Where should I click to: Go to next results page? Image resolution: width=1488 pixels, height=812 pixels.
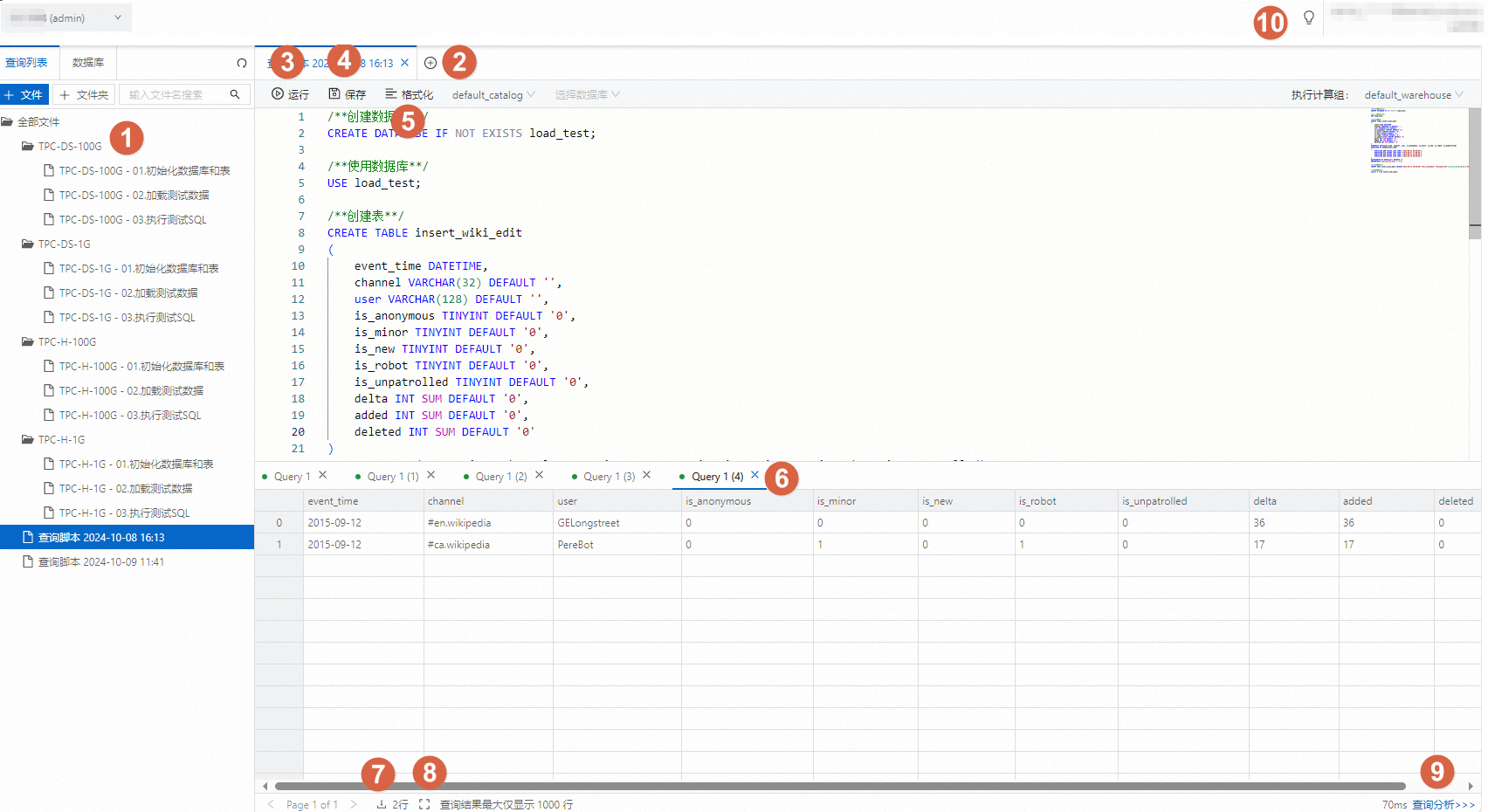coord(354,804)
